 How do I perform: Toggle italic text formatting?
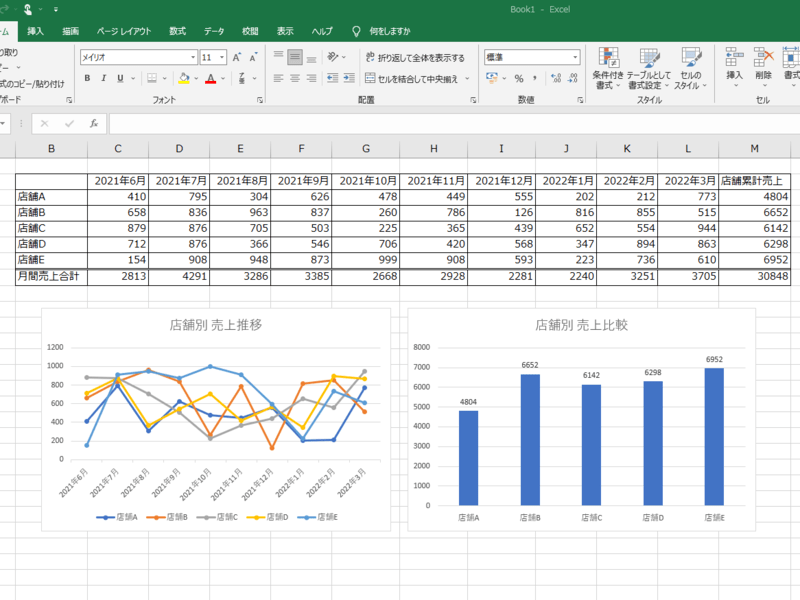pos(103,78)
